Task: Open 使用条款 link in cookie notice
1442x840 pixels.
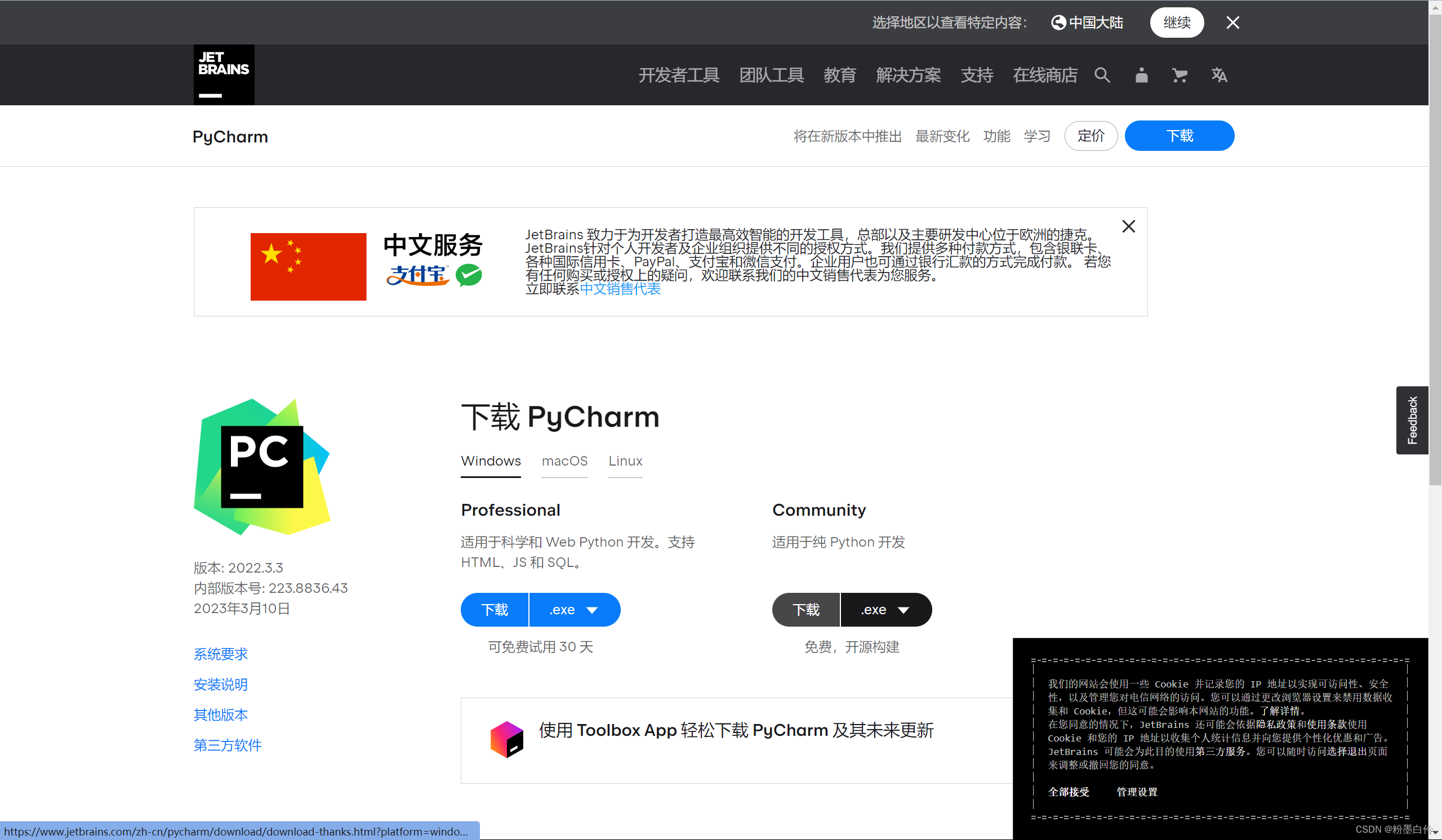Action: [x=1327, y=724]
